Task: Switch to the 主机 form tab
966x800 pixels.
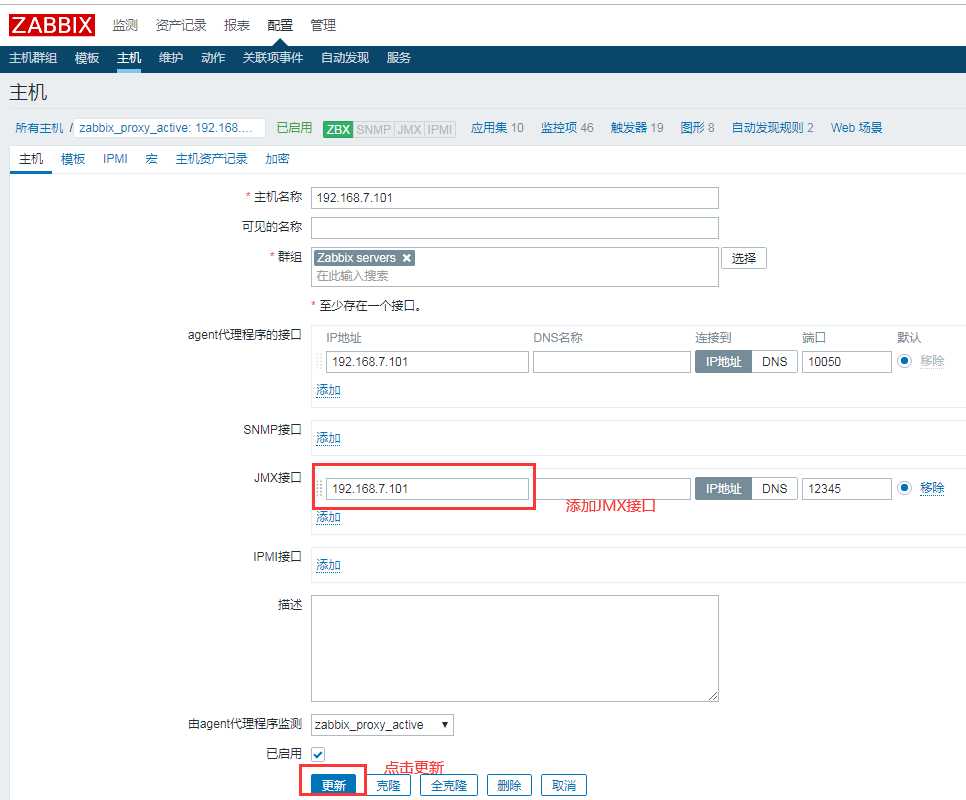Action: pyautogui.click(x=31, y=159)
